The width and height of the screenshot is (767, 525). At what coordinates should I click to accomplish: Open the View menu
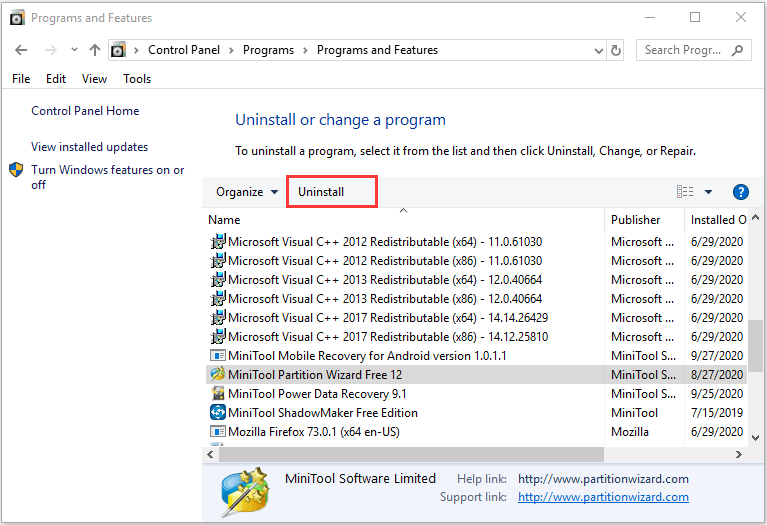click(x=94, y=79)
